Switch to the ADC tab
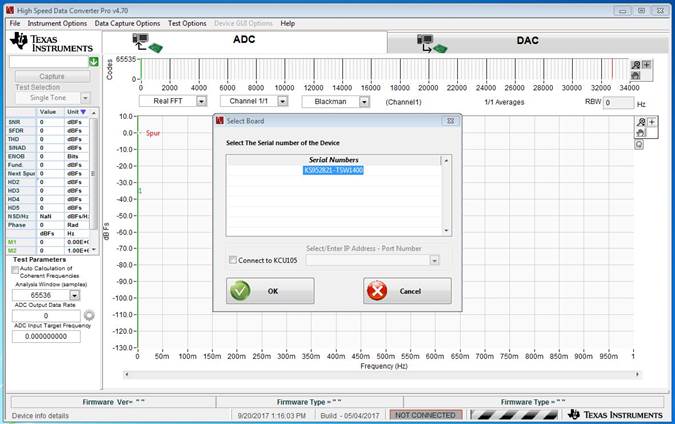 click(245, 41)
